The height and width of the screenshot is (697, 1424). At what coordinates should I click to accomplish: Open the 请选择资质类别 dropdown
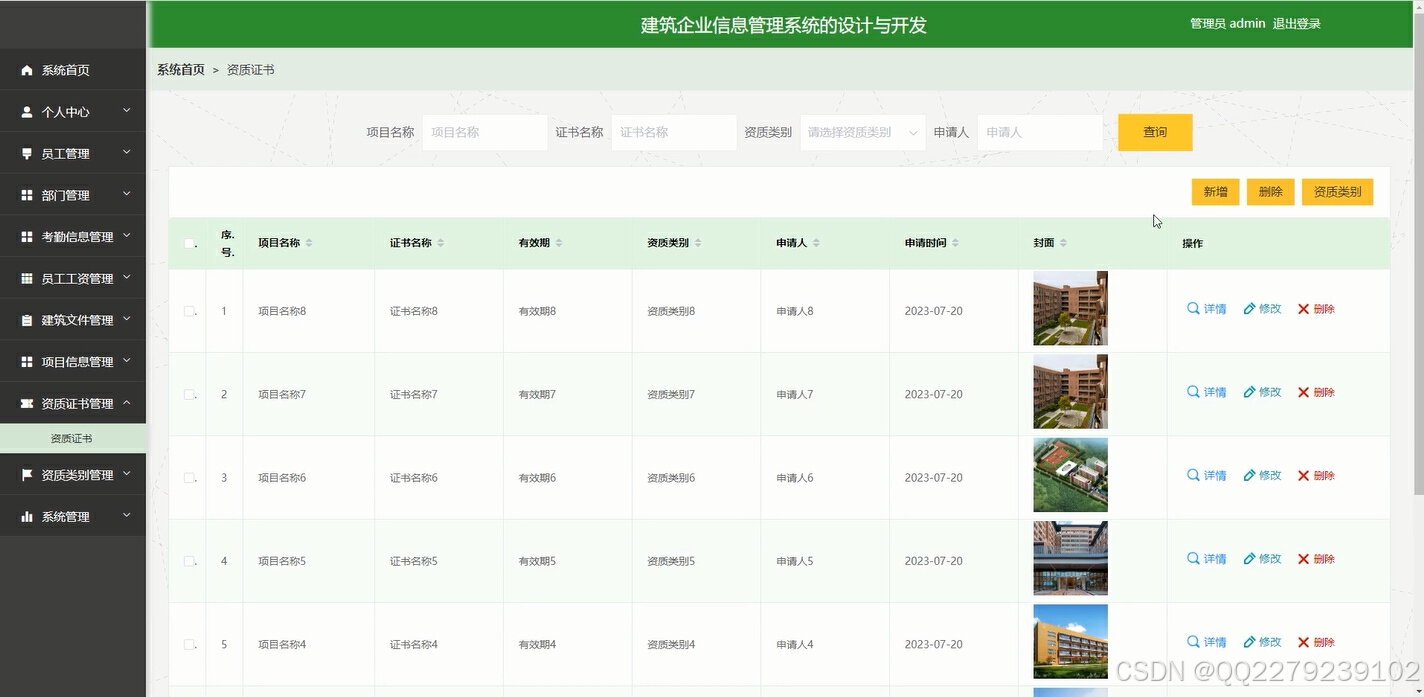pos(862,131)
